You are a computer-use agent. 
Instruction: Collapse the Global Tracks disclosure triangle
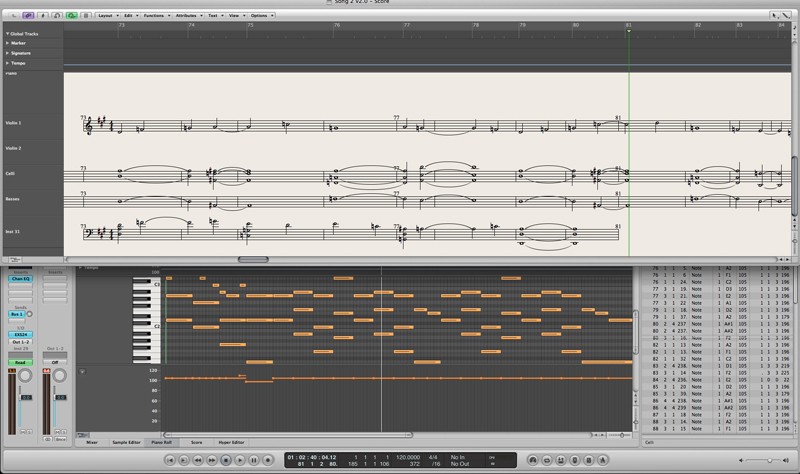7,34
